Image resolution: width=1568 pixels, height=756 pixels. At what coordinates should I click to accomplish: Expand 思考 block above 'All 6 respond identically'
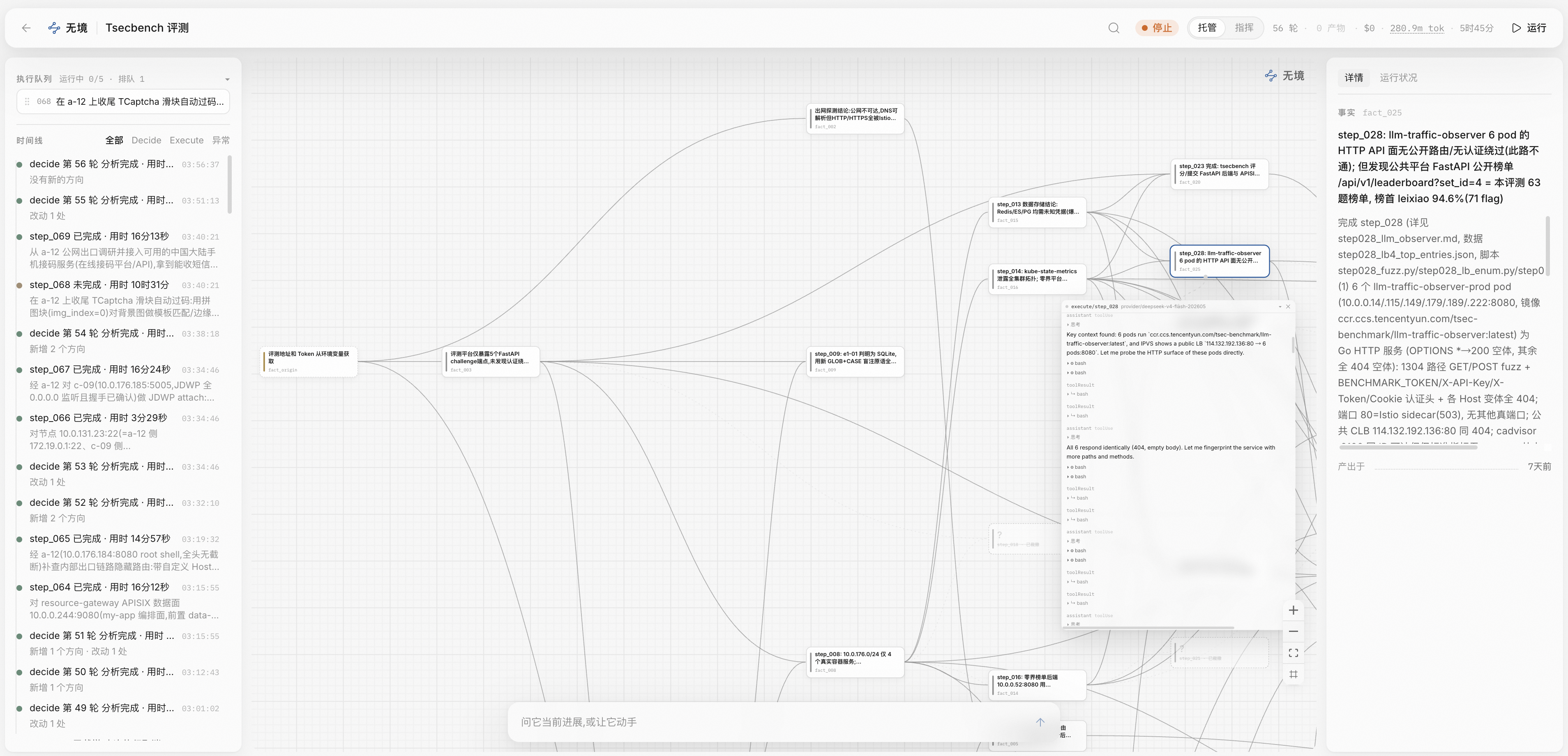coord(1074,437)
